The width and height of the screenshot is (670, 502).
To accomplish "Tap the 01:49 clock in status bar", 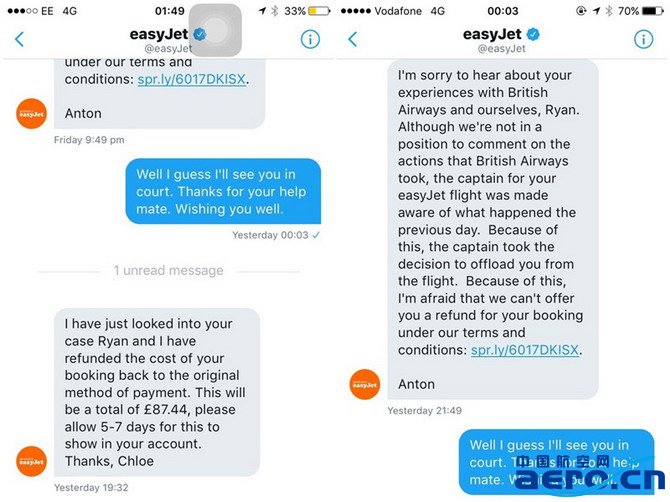I will point(170,11).
